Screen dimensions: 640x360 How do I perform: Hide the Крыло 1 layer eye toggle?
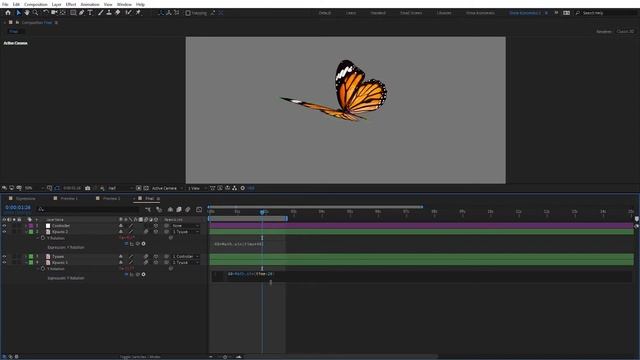point(4,262)
